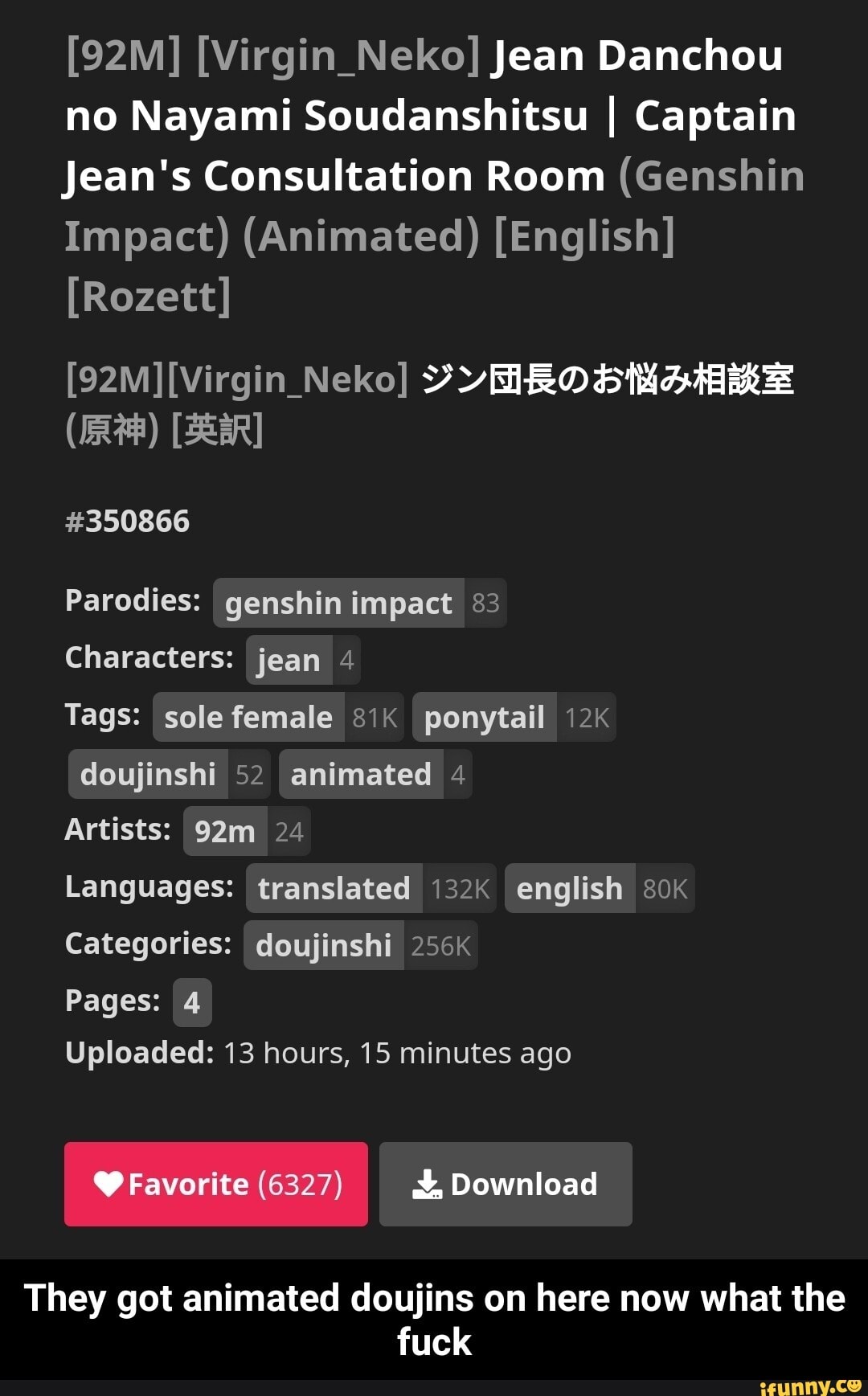Click the gallery ID #350866

[128, 521]
